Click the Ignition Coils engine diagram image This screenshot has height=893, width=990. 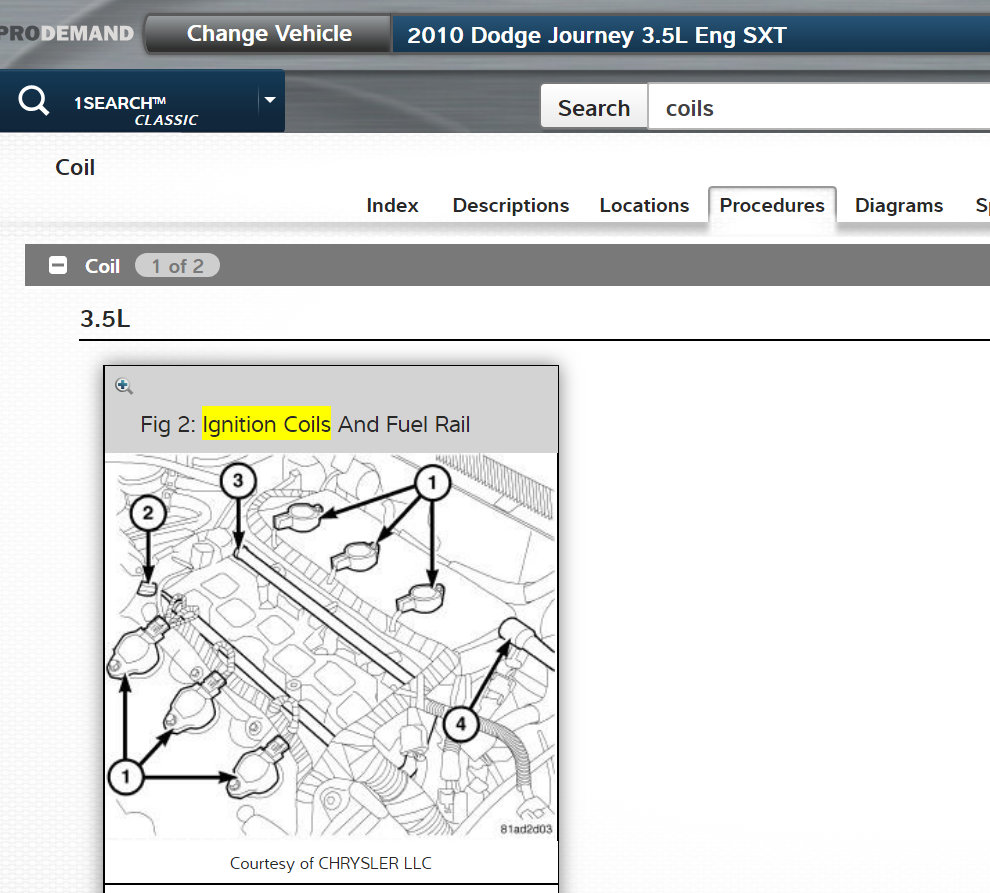click(x=331, y=645)
